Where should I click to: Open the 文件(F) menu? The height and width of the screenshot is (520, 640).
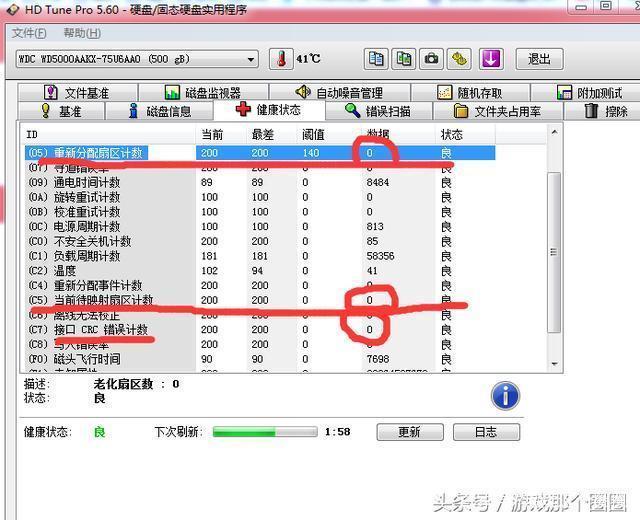29,33
